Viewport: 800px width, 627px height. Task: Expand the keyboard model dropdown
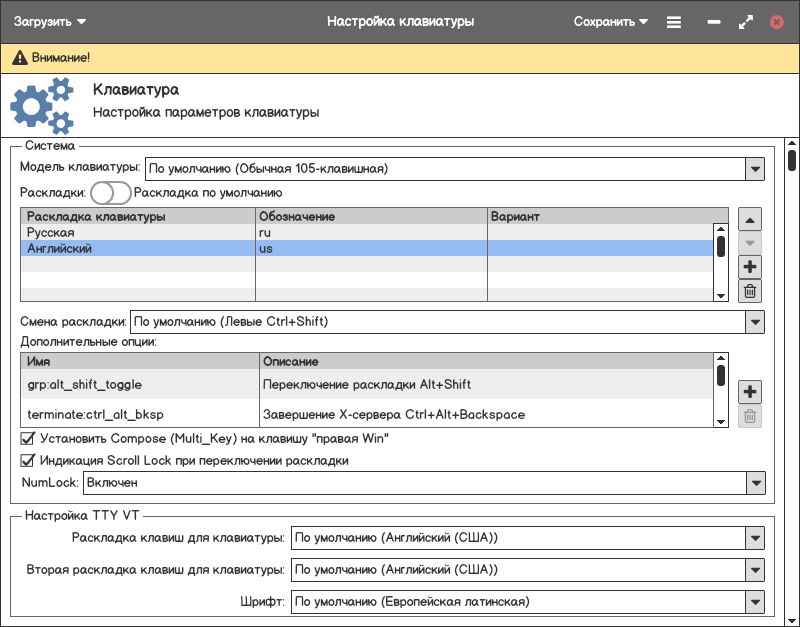tap(754, 169)
